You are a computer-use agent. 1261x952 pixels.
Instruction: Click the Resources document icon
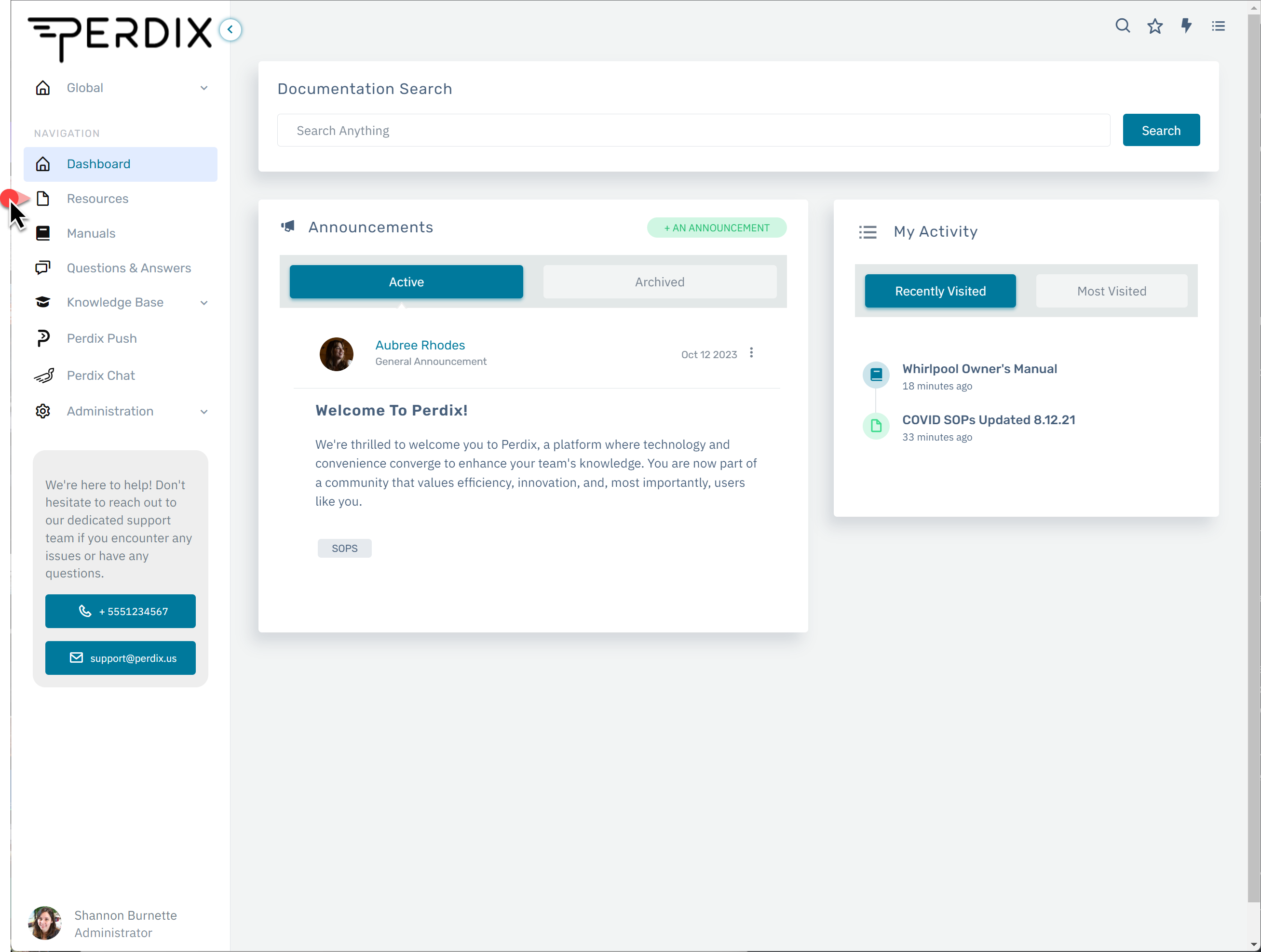pyautogui.click(x=43, y=199)
